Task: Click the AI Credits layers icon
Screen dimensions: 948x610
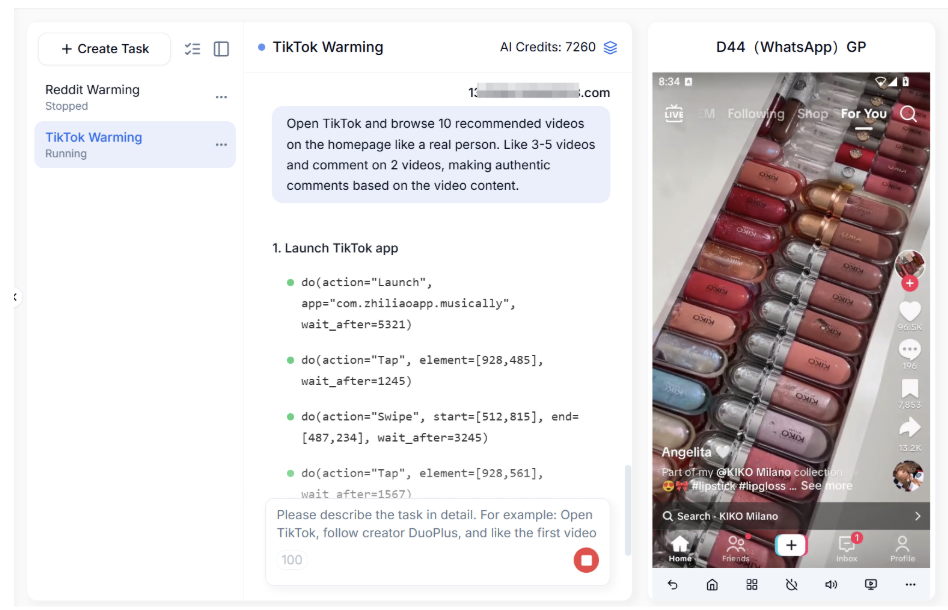Action: (610, 47)
